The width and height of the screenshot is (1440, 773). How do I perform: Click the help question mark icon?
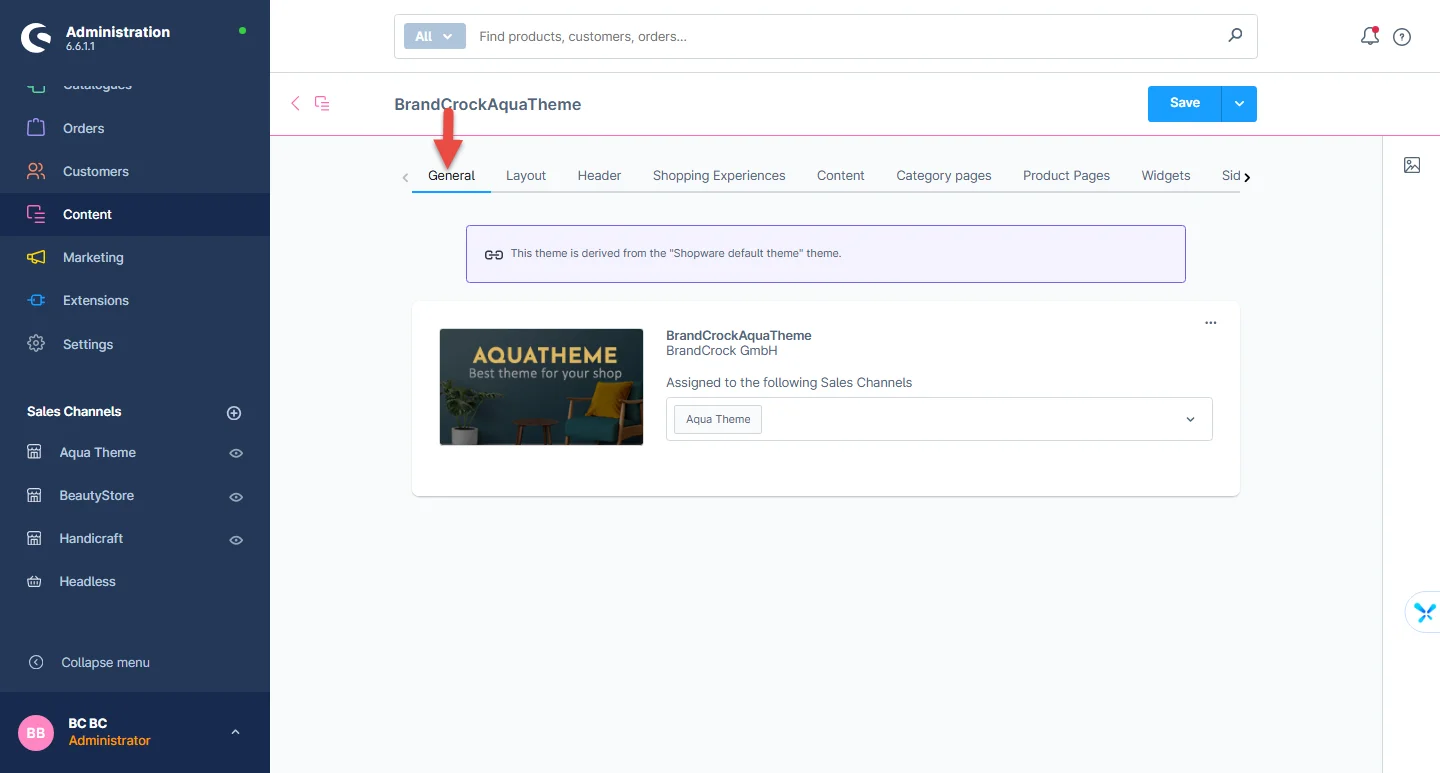click(1402, 37)
